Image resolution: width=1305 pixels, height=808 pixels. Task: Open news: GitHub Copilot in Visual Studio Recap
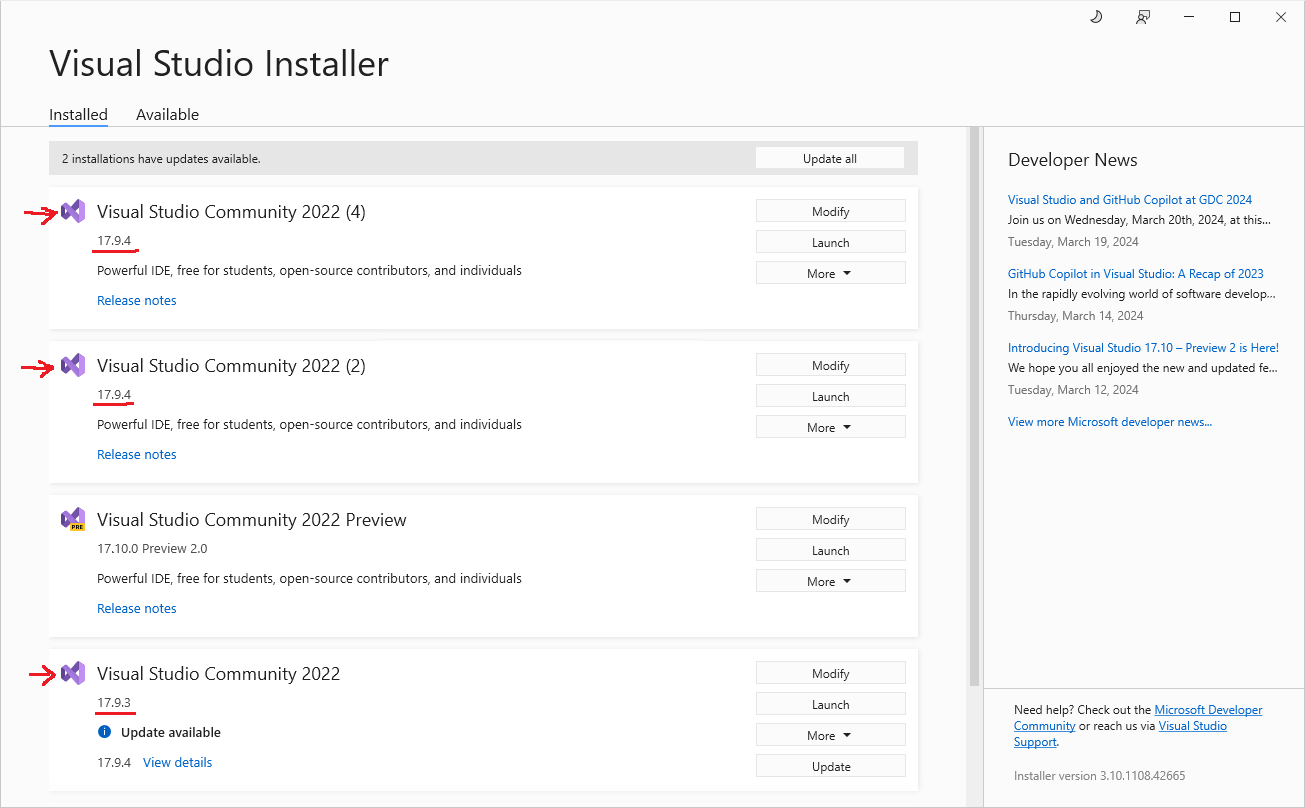1136,273
